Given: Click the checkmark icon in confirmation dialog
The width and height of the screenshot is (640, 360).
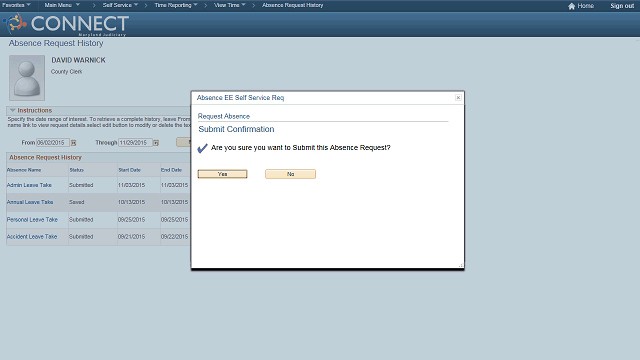Looking at the screenshot, I should click(202, 148).
